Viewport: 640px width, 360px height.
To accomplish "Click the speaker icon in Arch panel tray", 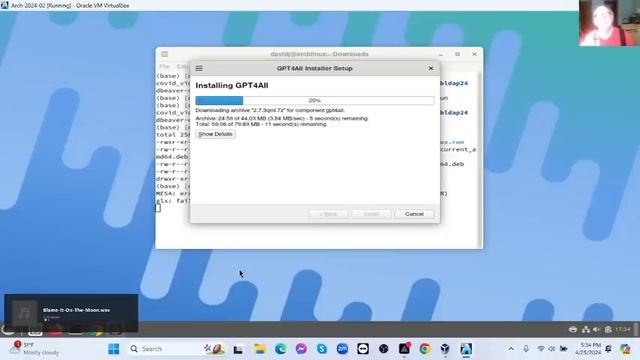I will click(x=597, y=329).
